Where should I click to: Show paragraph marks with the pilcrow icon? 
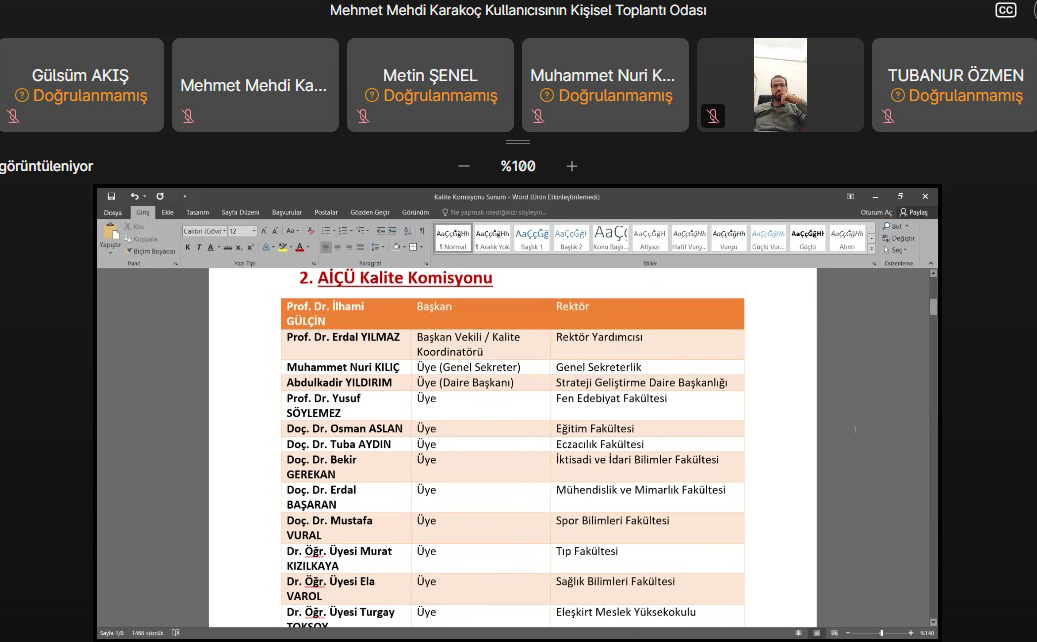(x=422, y=231)
